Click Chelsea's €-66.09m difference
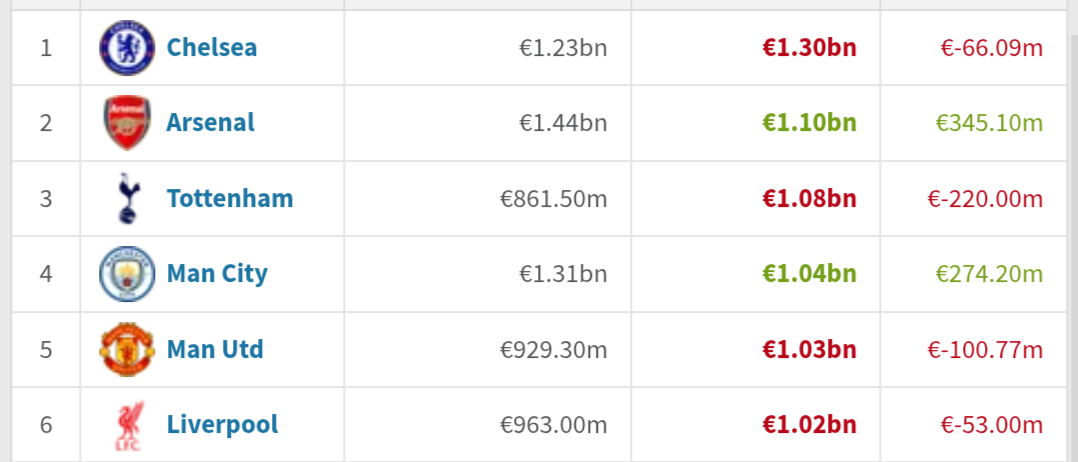 (x=991, y=48)
